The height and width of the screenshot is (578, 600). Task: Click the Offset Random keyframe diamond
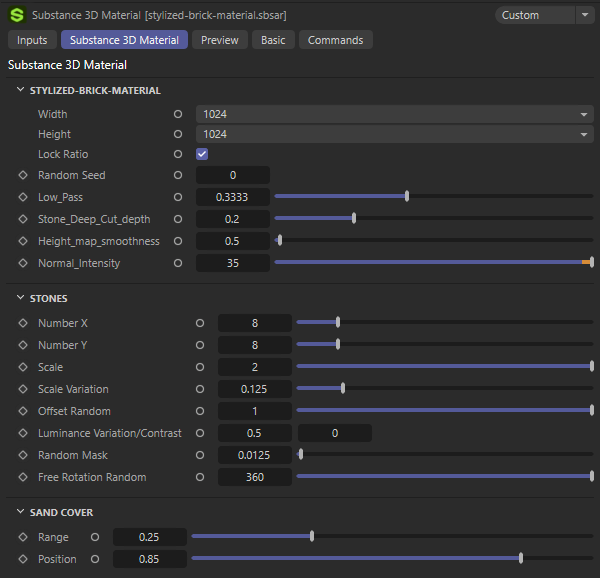tap(23, 411)
